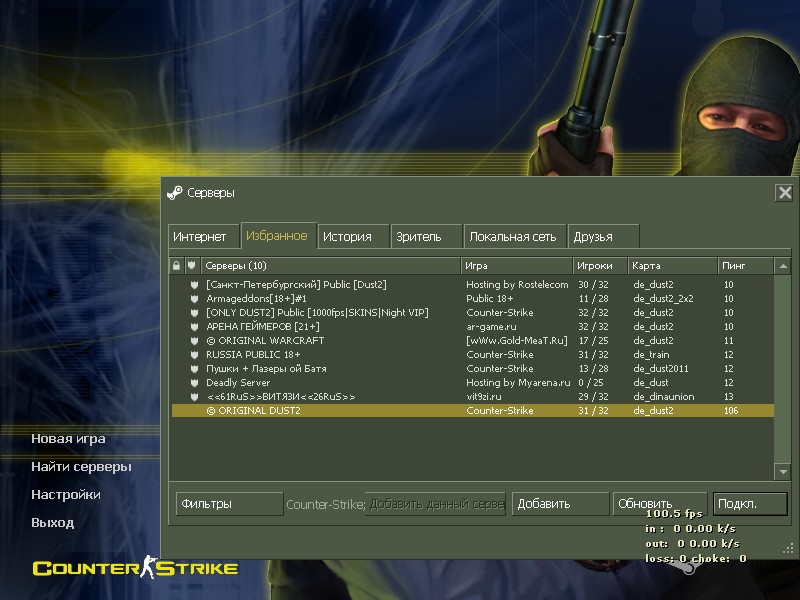This screenshot has height=600, width=800.
Task: Open the Друзья tab
Action: [604, 237]
